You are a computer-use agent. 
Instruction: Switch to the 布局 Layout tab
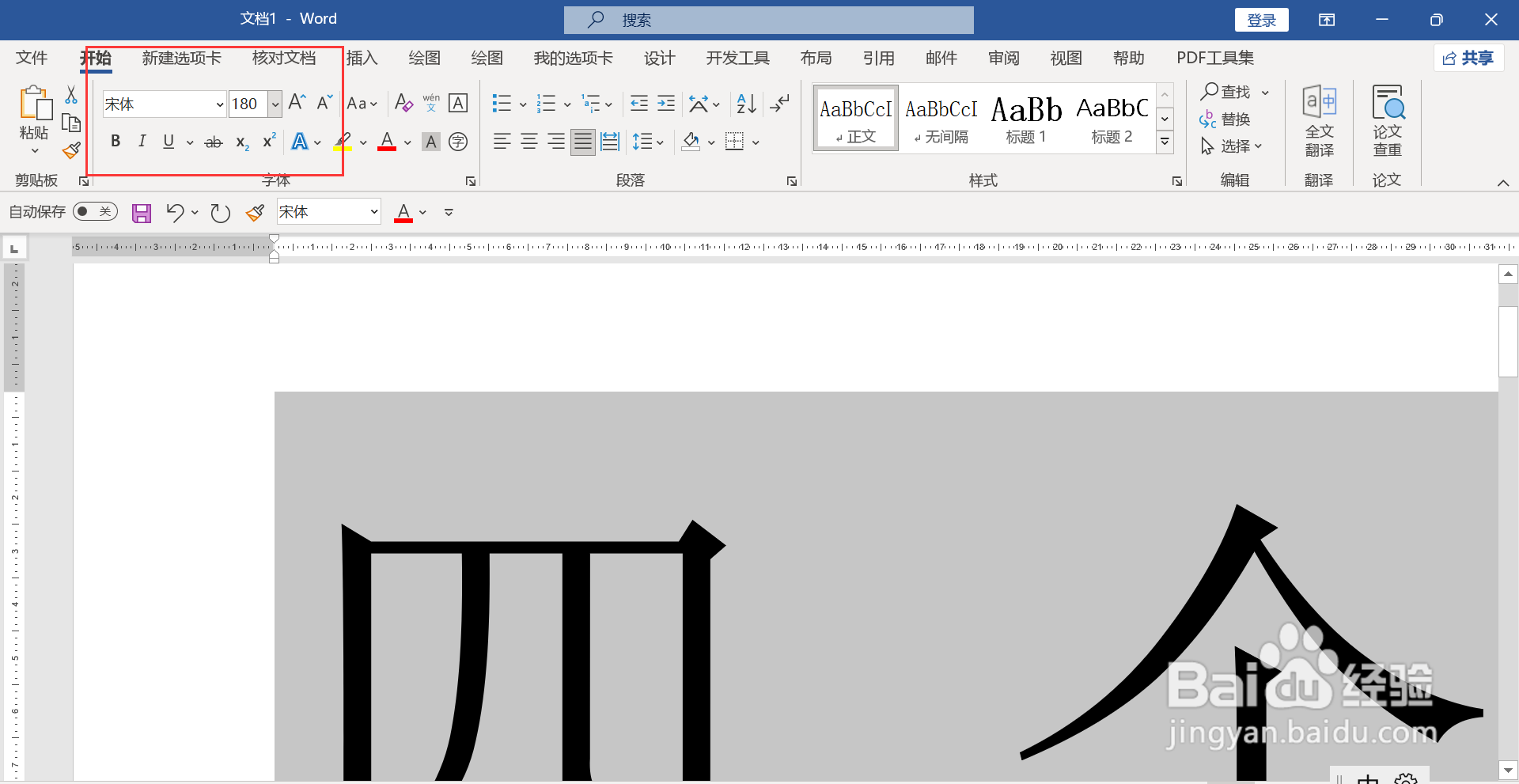816,58
